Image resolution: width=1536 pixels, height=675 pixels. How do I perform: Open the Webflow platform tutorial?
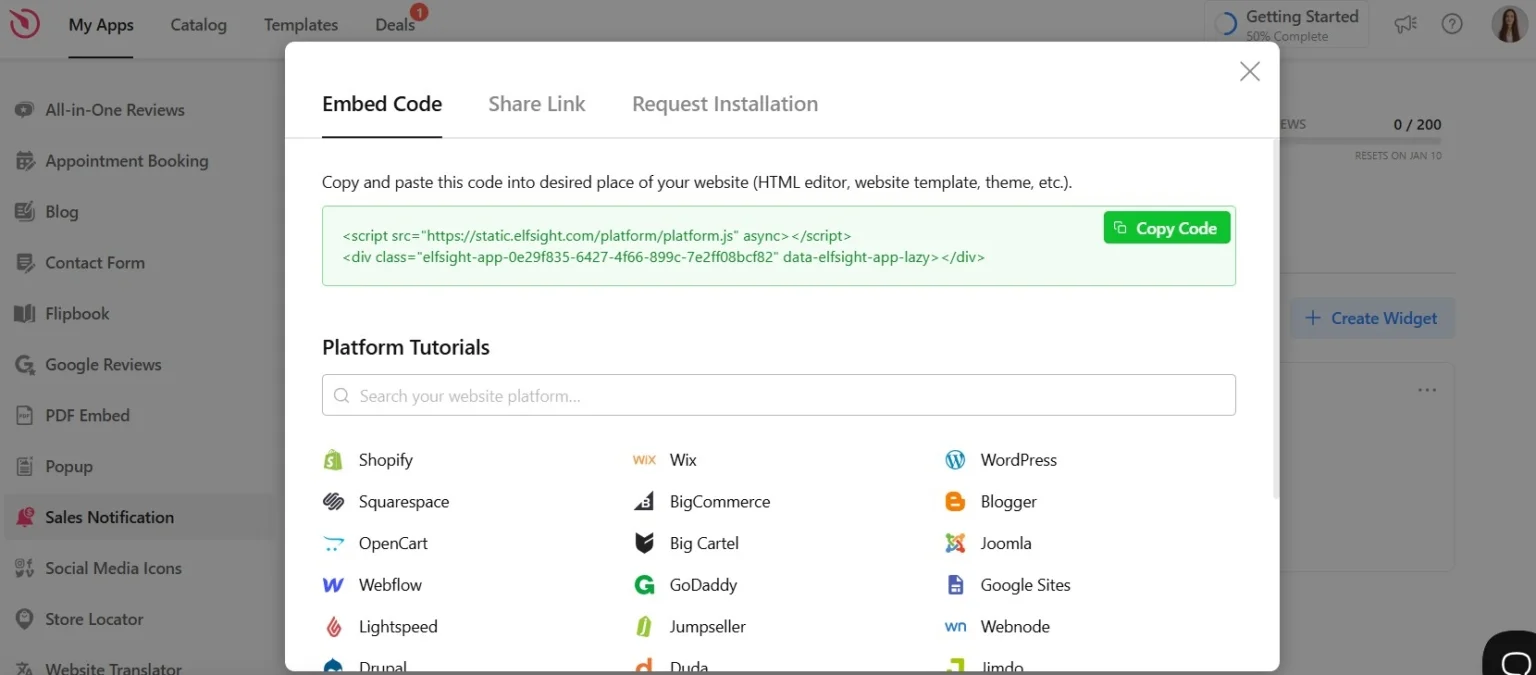pos(389,585)
